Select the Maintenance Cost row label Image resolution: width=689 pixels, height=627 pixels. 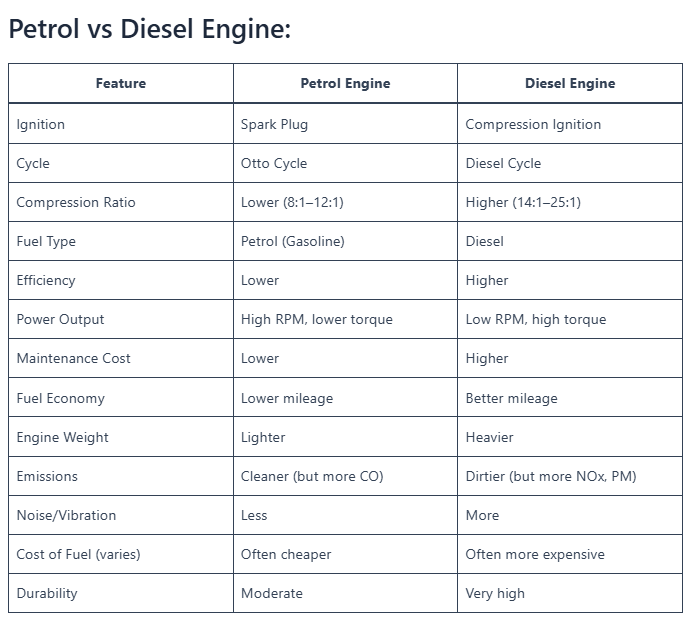[x=121, y=358]
